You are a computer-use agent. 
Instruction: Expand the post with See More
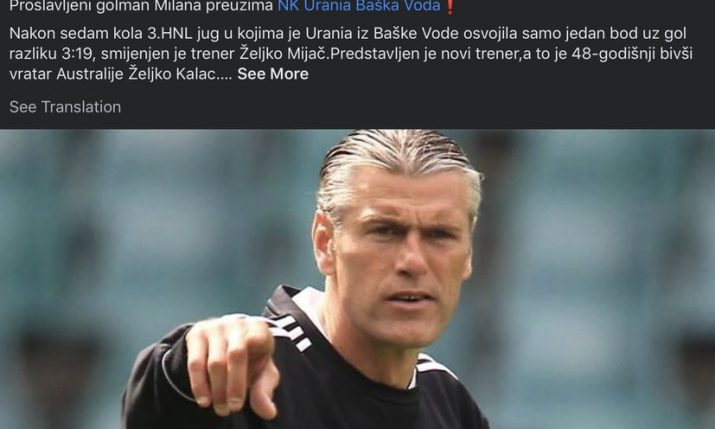click(x=273, y=74)
